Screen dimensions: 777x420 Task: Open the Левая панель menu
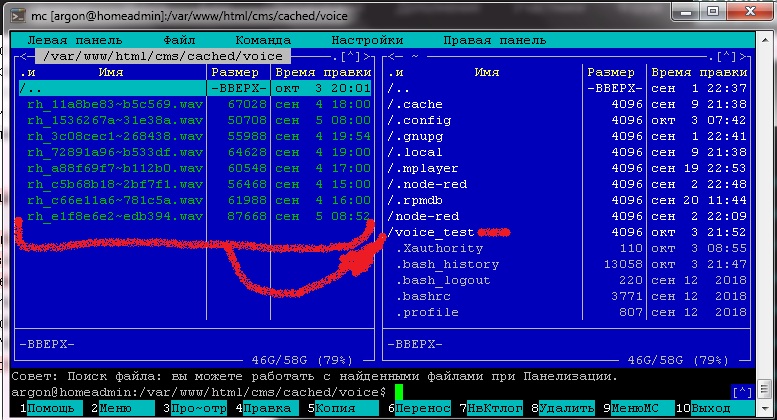(x=74, y=40)
